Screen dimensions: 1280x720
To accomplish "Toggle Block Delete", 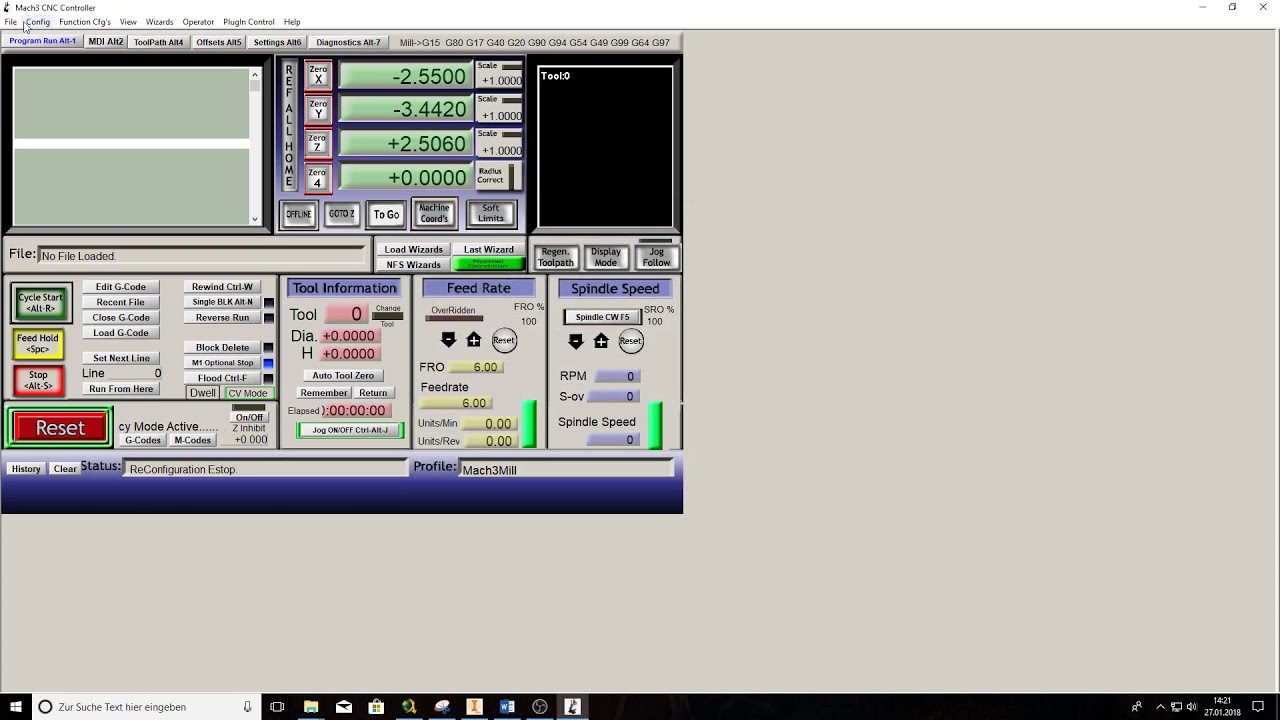I will click(223, 347).
